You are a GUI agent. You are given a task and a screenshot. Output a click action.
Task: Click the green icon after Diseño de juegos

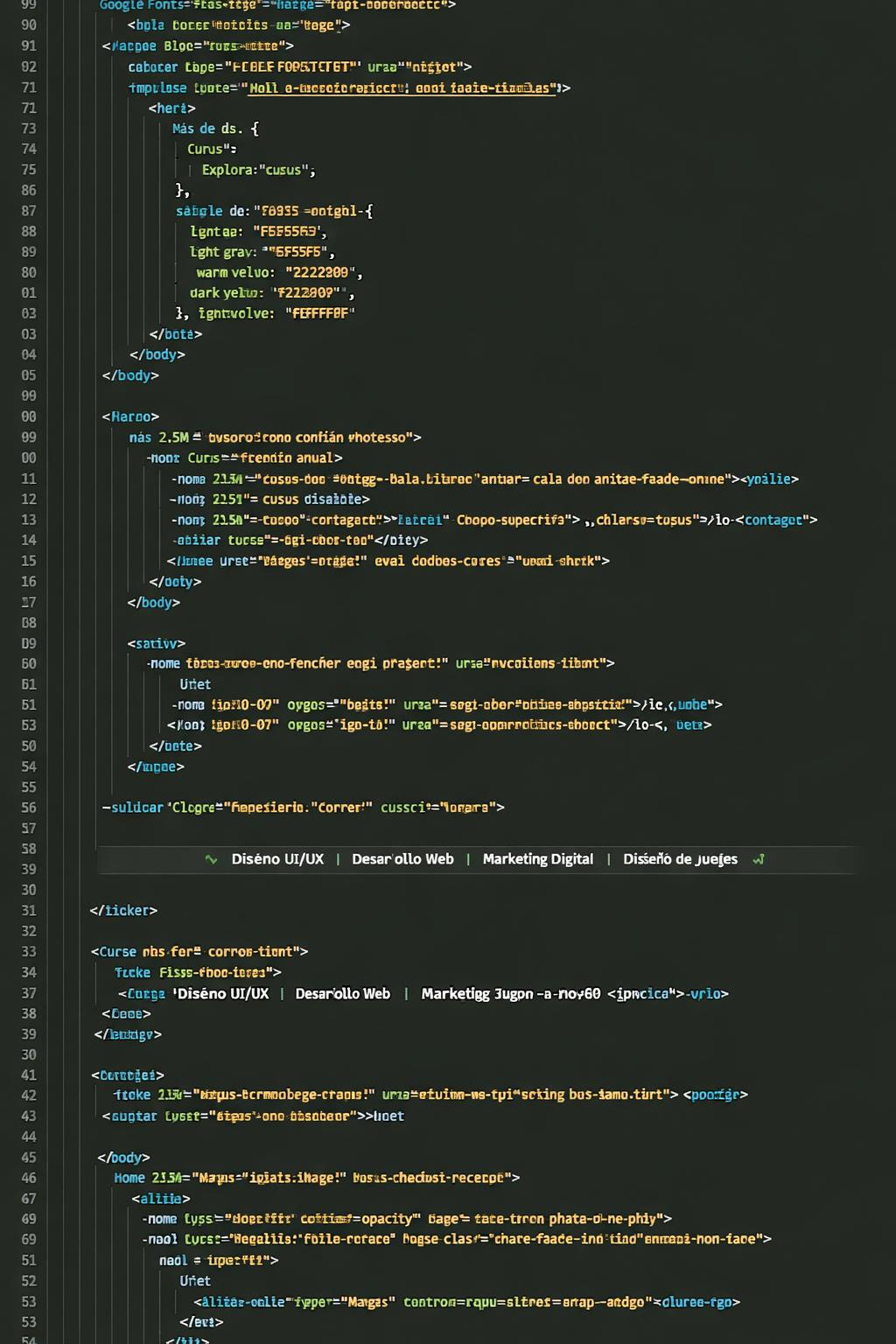(759, 859)
